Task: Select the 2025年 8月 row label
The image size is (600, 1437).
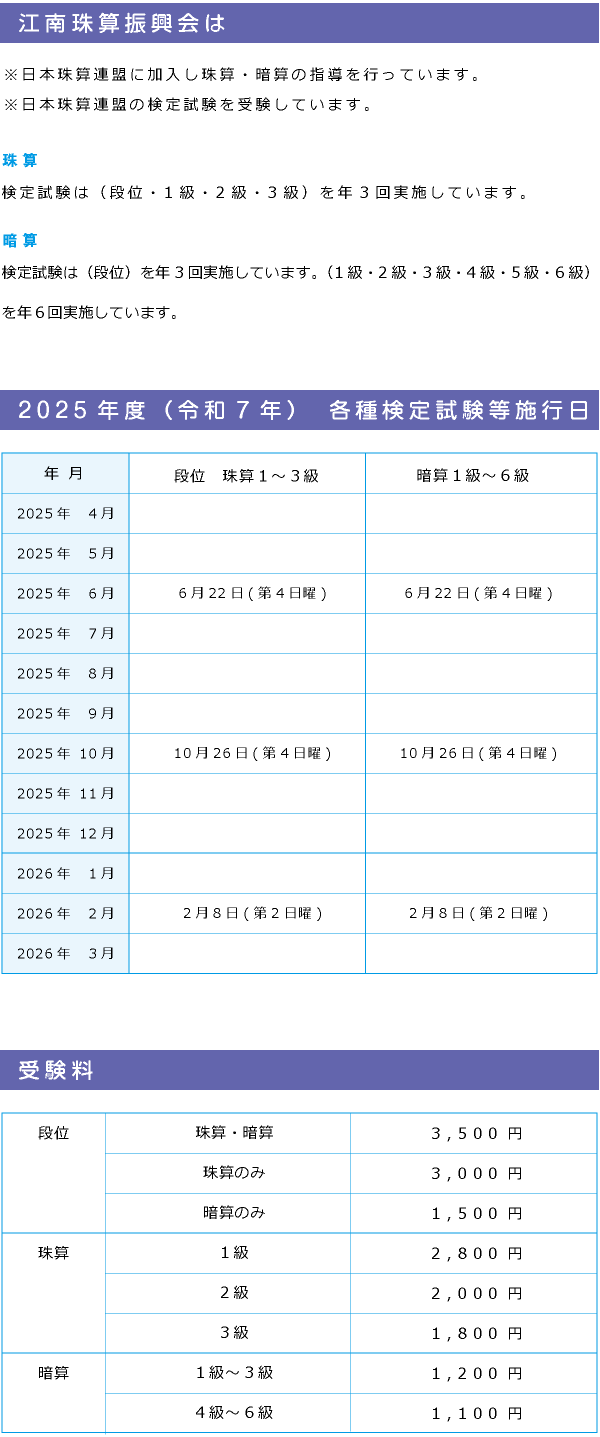Action: coord(65,673)
